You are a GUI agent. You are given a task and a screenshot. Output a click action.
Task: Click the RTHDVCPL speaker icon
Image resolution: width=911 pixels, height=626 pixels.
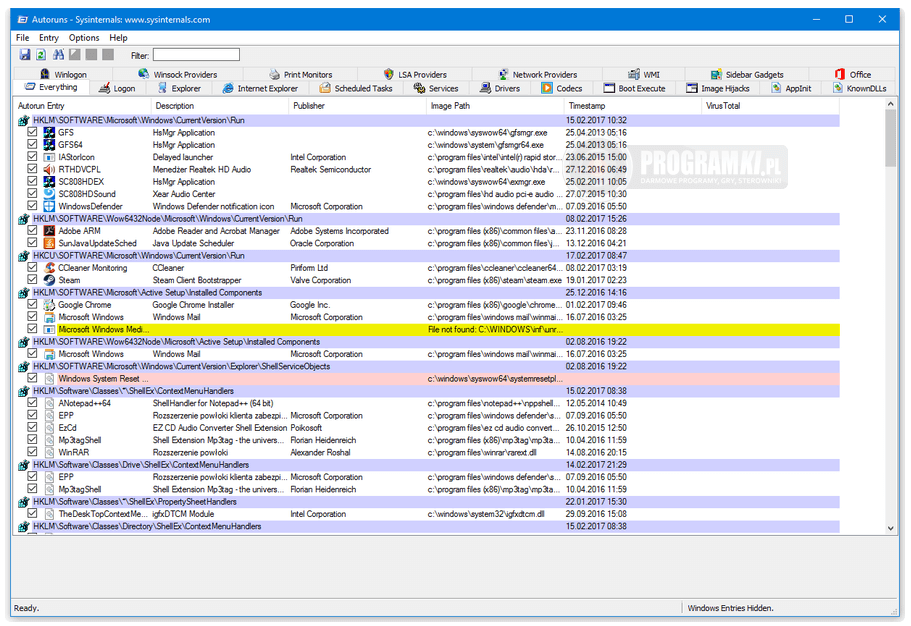click(49, 169)
